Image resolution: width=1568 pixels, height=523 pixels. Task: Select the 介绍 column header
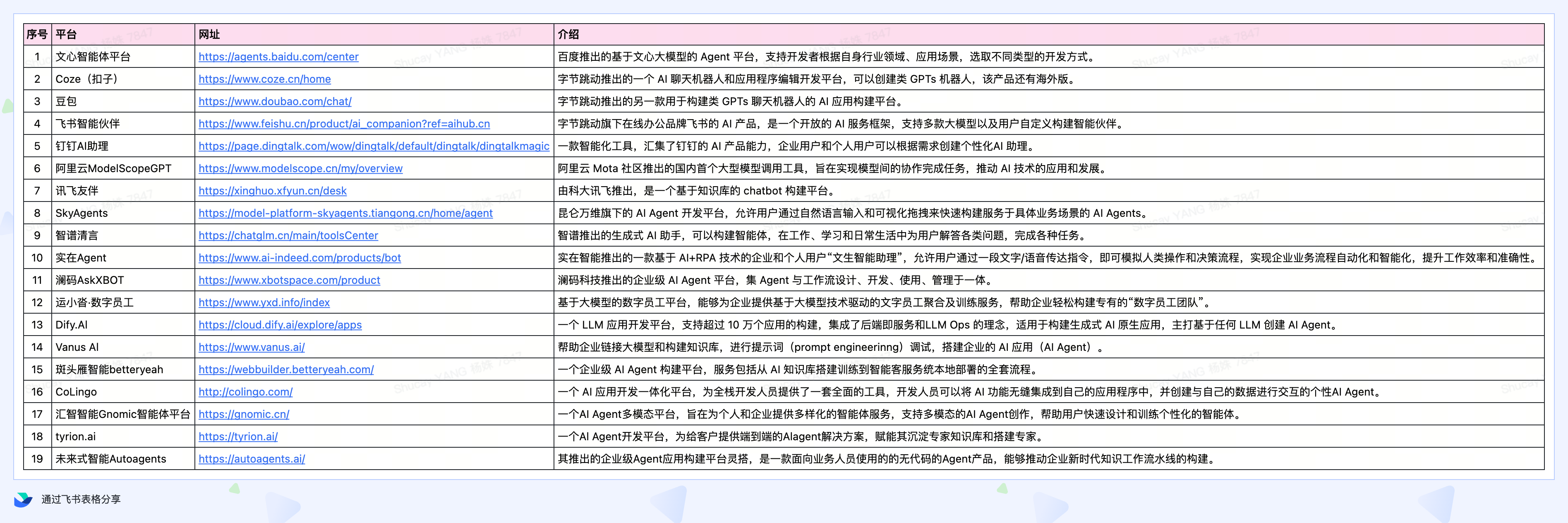pos(1049,34)
